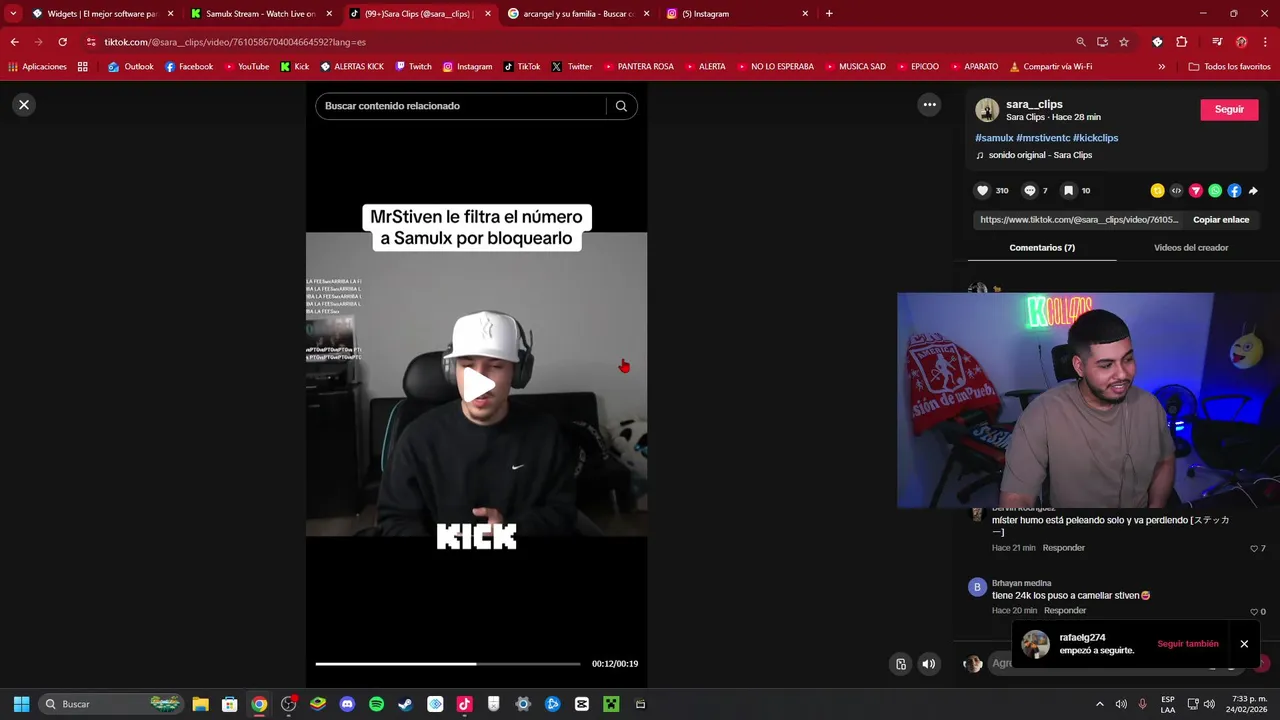Go back to previous page
1280x720 pixels.
tap(14, 42)
